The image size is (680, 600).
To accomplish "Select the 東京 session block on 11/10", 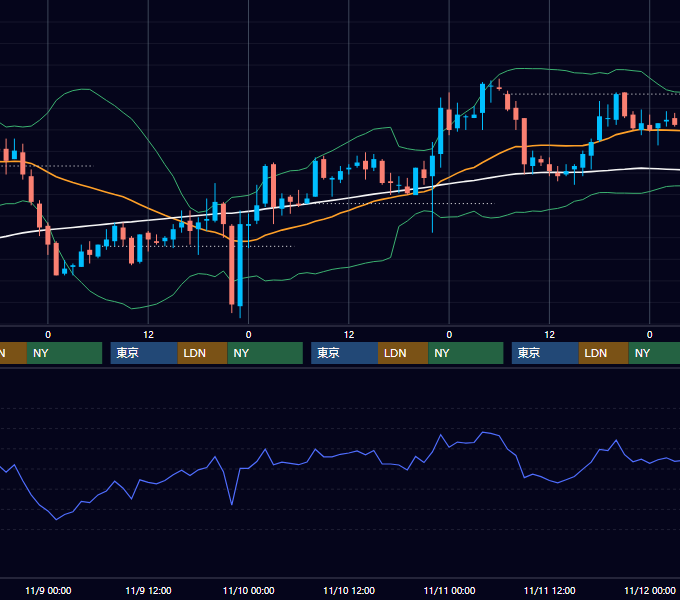I will [345, 353].
